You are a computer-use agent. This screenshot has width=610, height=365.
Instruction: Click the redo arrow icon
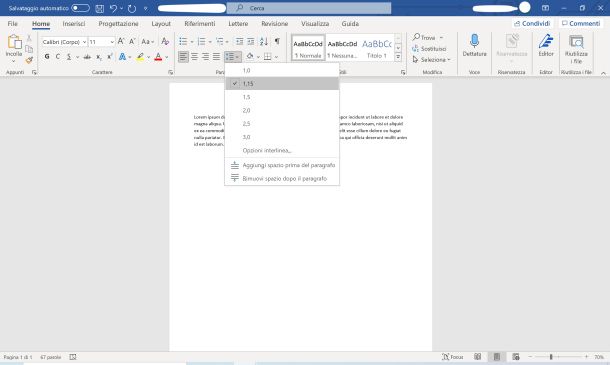pyautogui.click(x=132, y=8)
